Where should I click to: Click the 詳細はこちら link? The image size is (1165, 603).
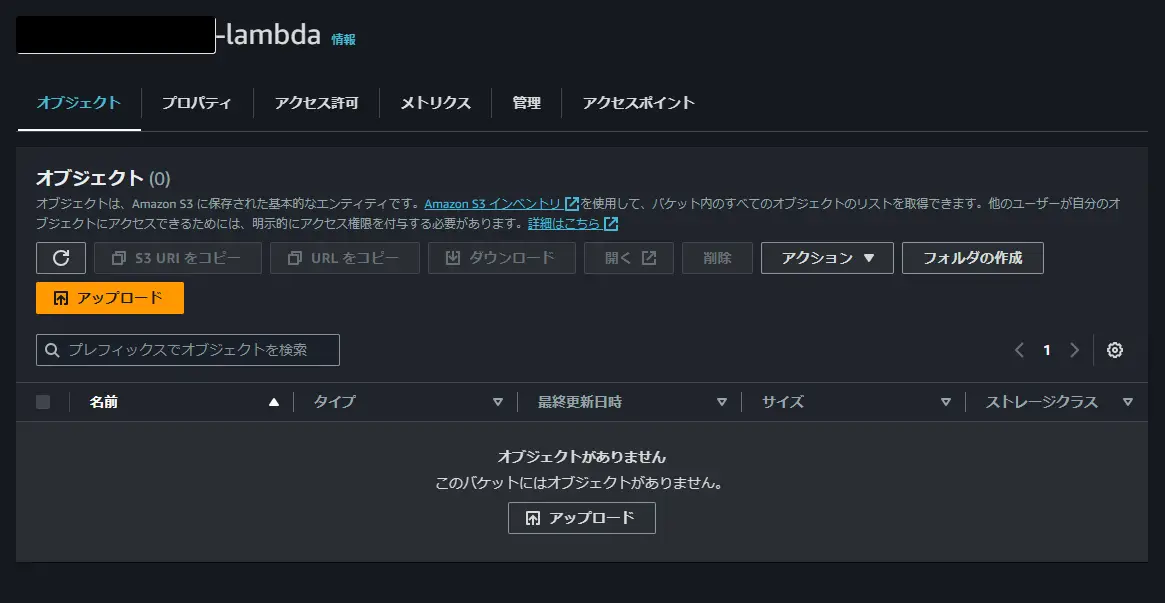coord(573,223)
